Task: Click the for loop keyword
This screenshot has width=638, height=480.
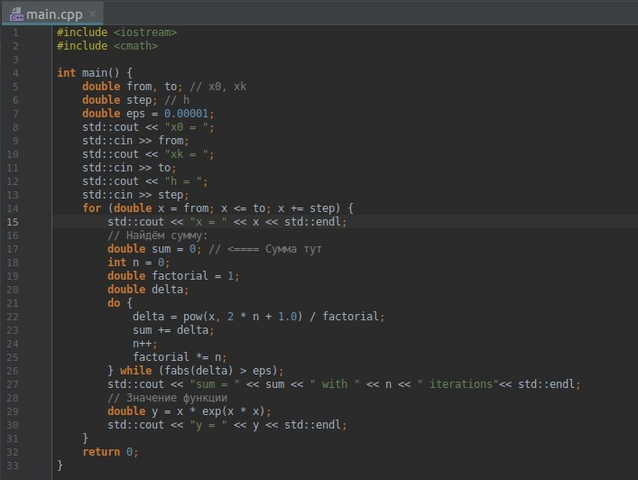Action: [92, 208]
